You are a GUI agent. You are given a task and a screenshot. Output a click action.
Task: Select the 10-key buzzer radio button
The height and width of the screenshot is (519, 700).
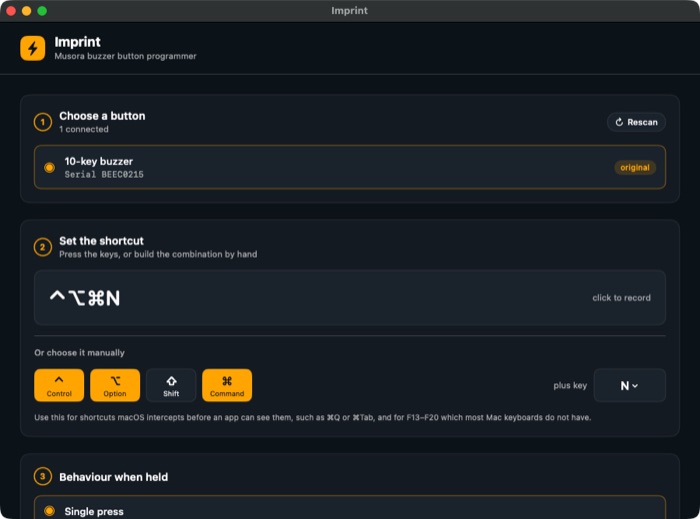click(50, 168)
